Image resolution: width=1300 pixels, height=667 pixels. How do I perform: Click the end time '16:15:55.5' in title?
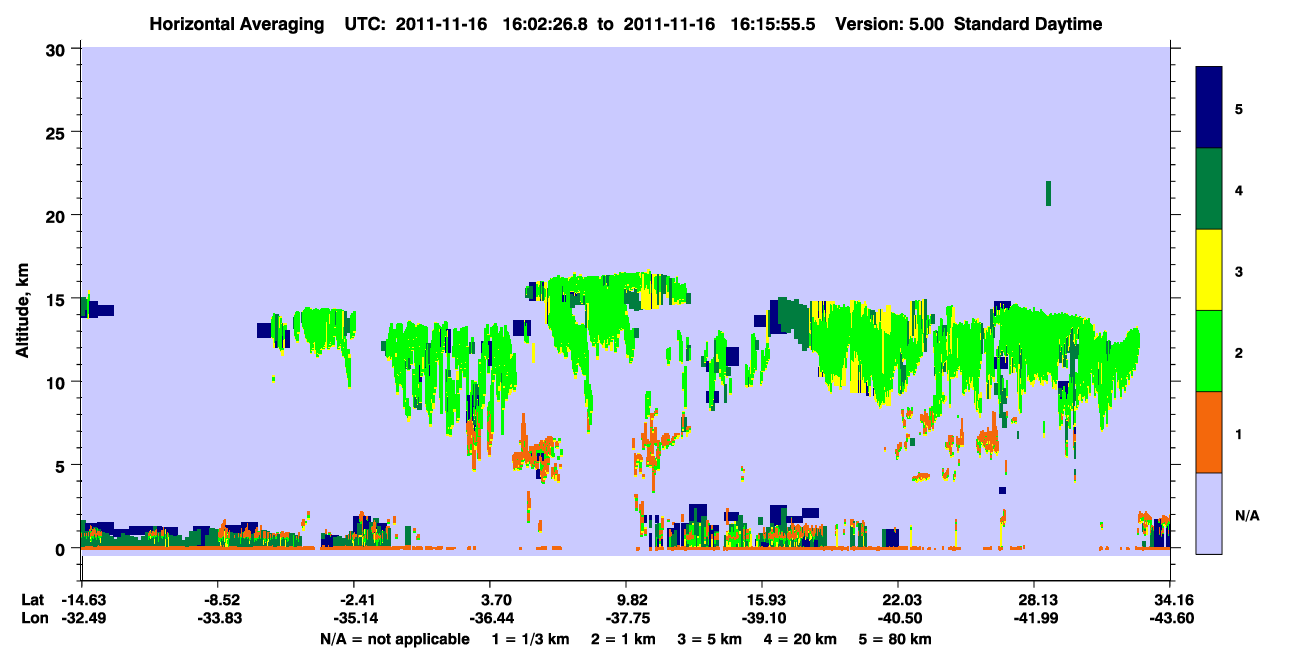(774, 24)
